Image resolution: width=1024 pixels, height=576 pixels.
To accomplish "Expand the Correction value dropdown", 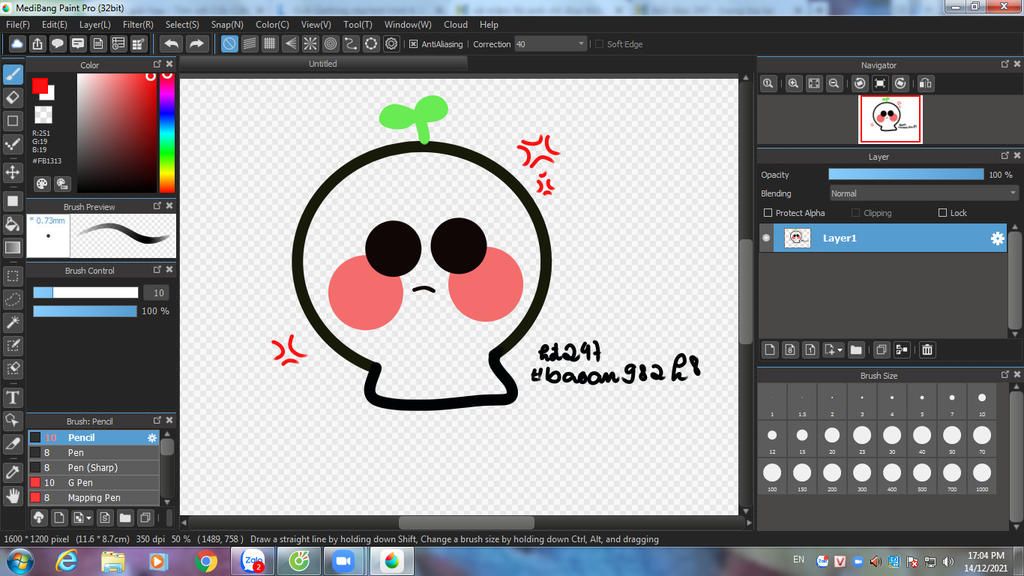I will tap(581, 44).
